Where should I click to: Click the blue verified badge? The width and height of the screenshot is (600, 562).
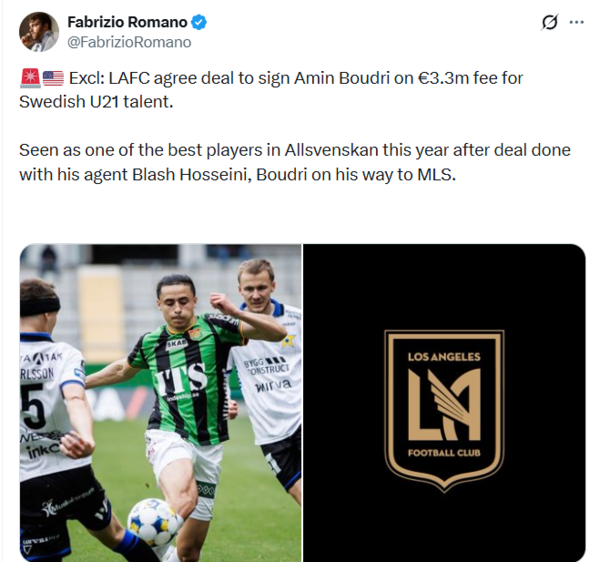coord(199,22)
